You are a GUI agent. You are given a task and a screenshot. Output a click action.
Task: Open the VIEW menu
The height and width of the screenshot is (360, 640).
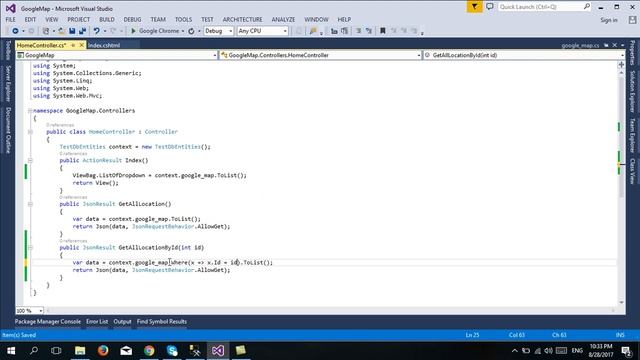point(51,20)
